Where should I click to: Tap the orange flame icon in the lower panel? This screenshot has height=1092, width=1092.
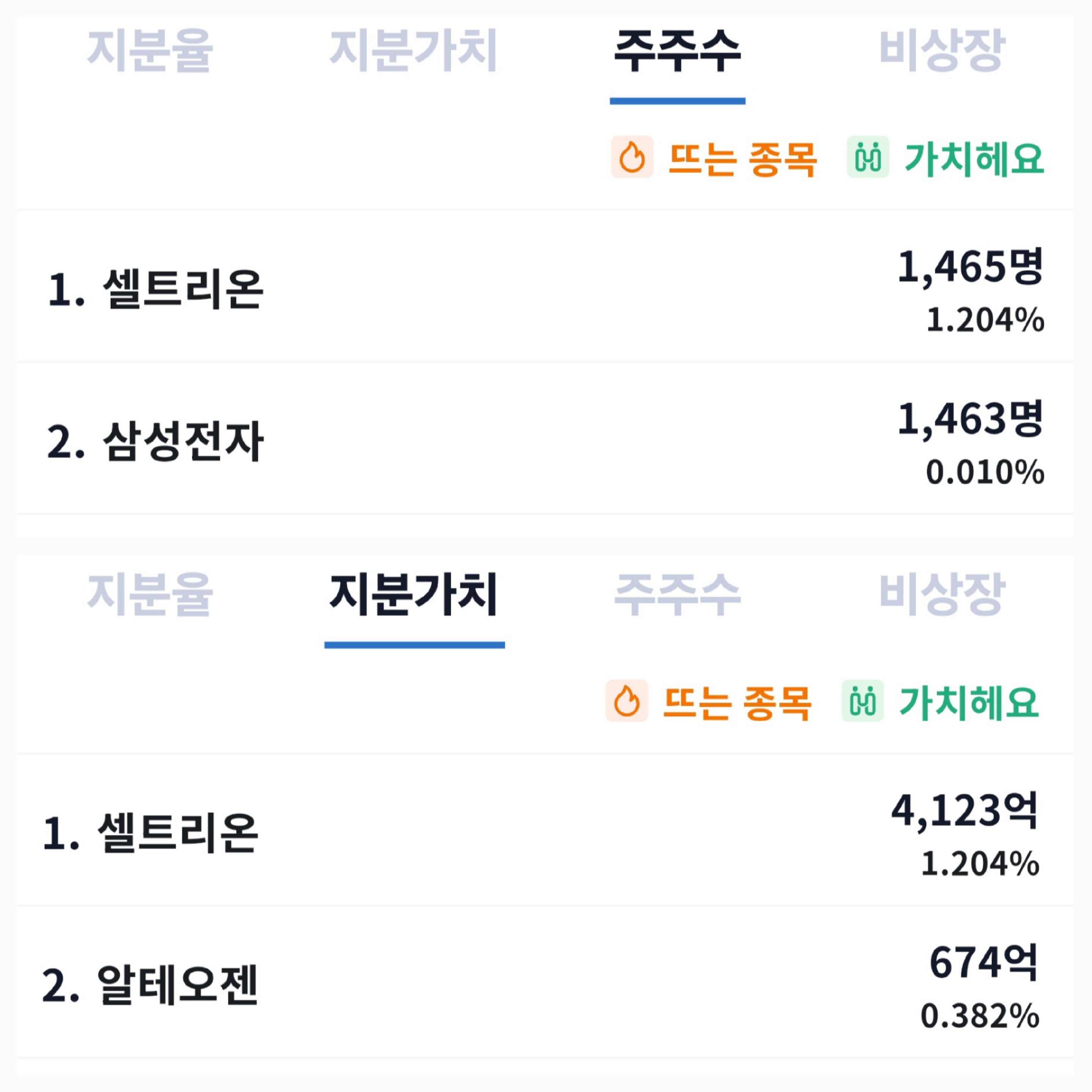[627, 700]
